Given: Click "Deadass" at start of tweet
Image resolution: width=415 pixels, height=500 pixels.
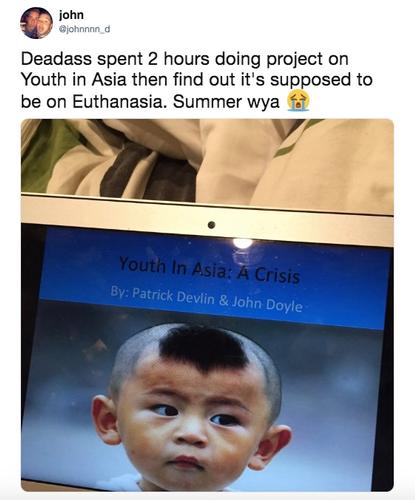Looking at the screenshot, I should [x=56, y=59].
